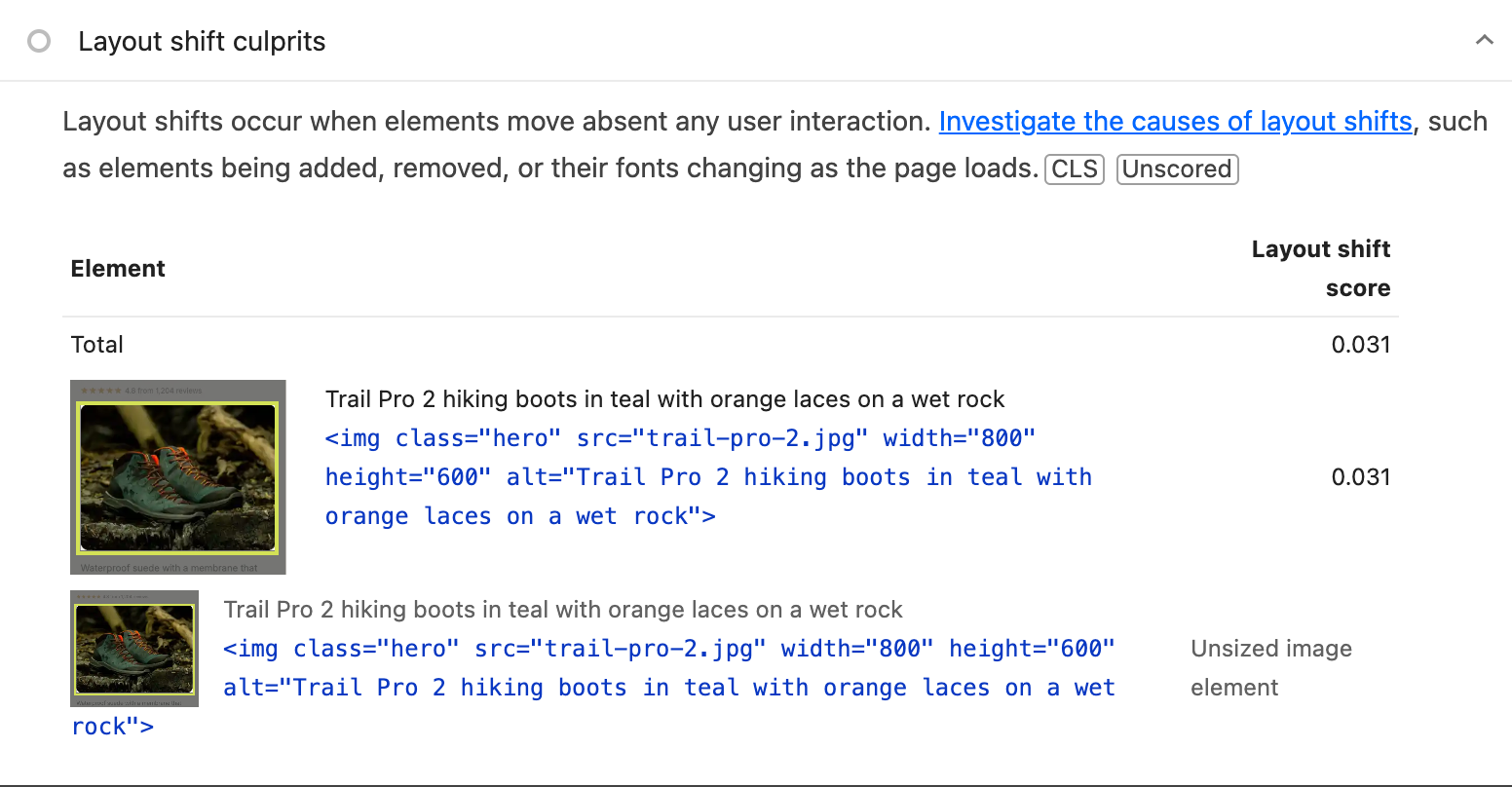
Task: Click the first img class="hero" code snippet
Action: pyautogui.click(x=708, y=477)
